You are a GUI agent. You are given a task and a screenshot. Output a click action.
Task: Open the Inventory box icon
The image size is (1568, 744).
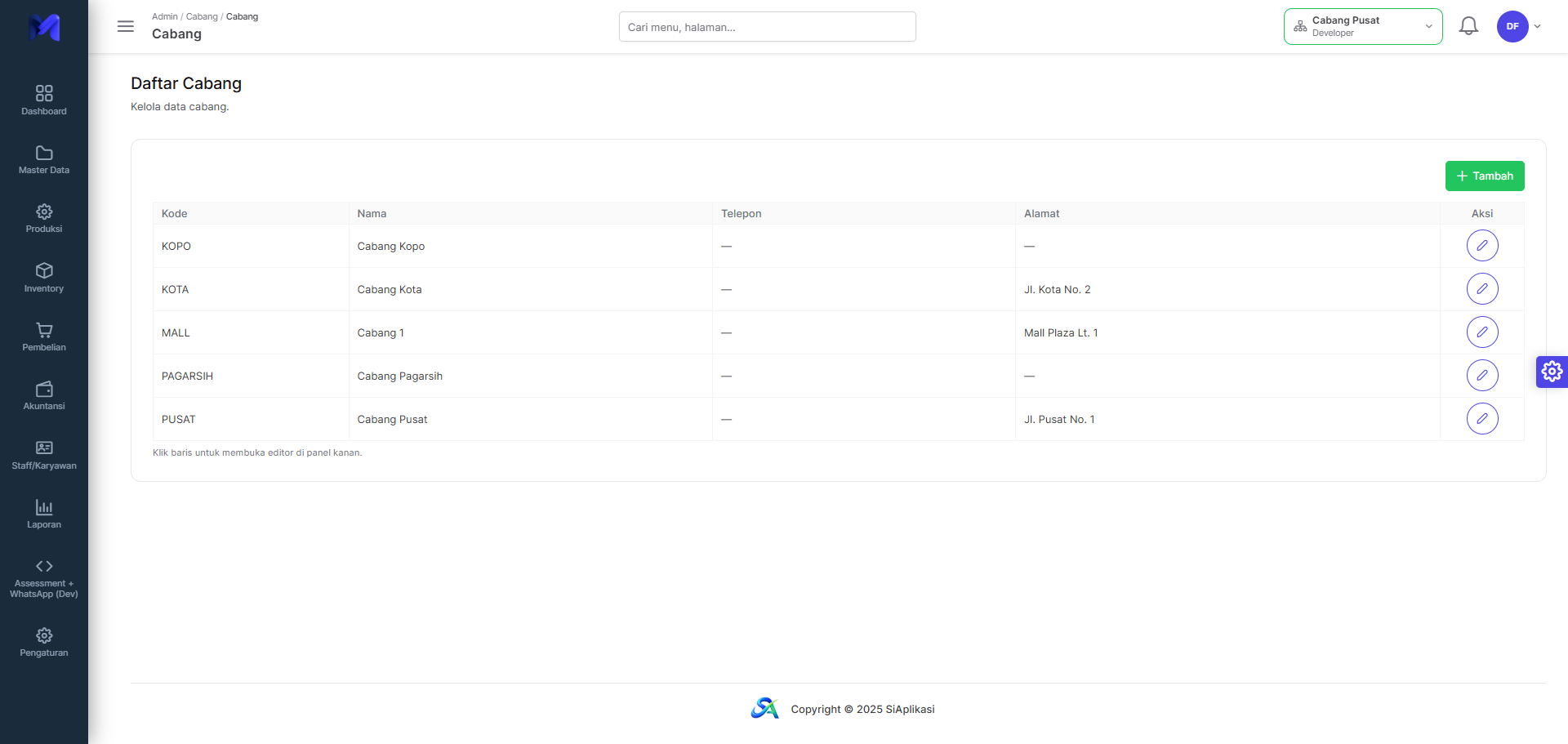coord(44,270)
